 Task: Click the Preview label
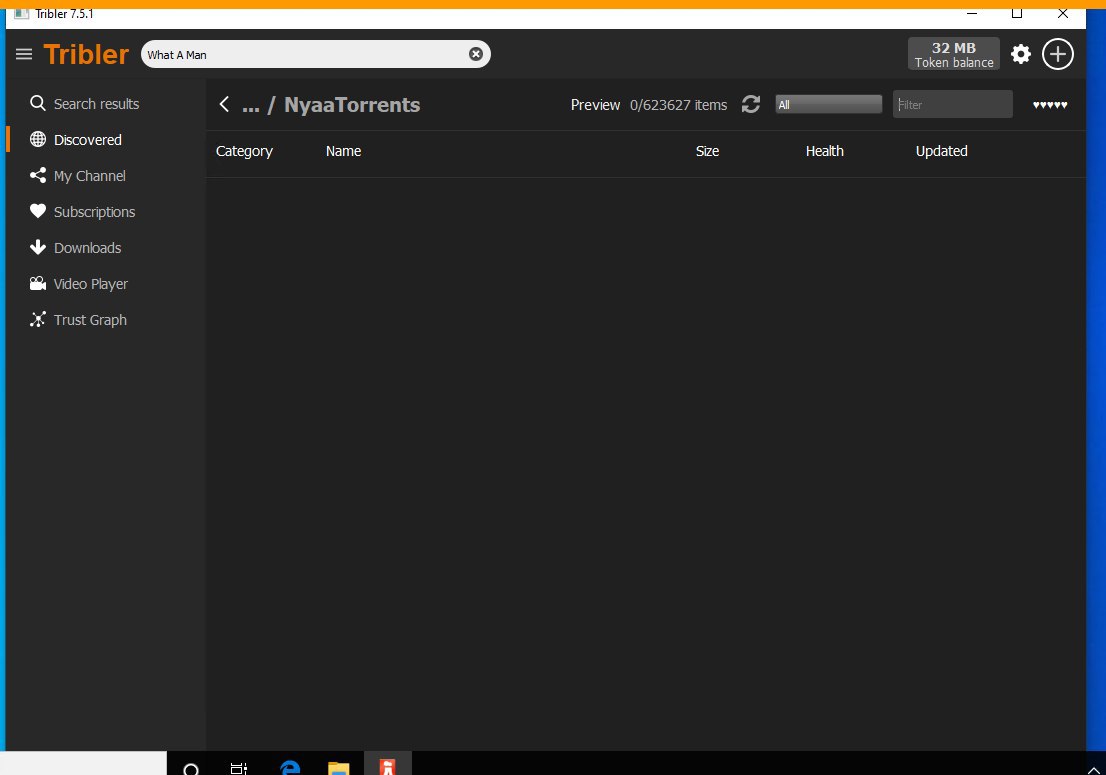[x=595, y=104]
